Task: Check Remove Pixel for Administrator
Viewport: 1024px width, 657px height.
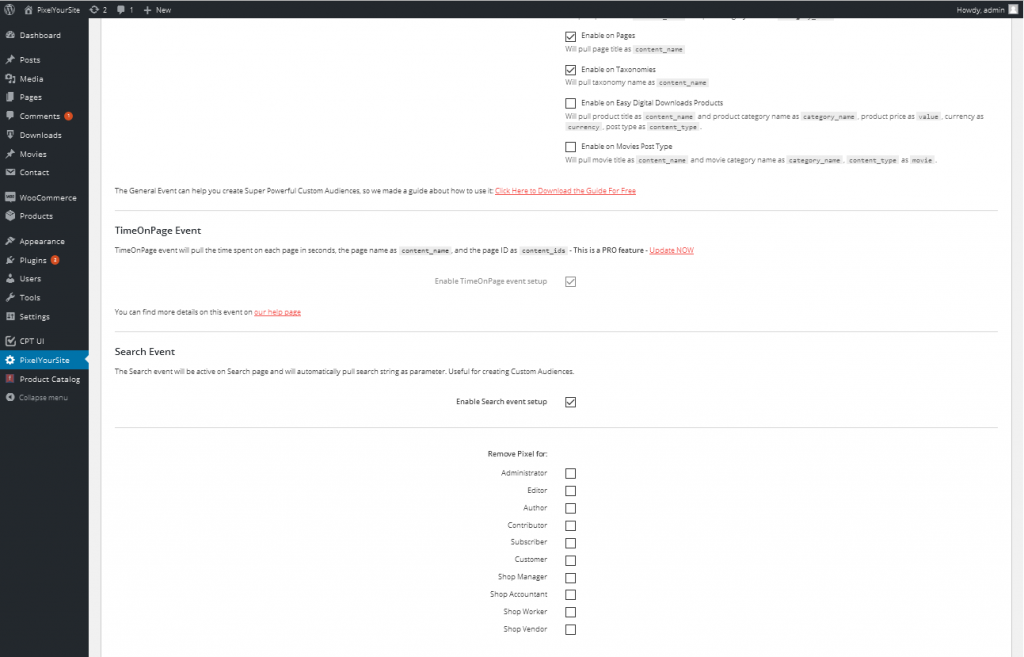Action: tap(570, 473)
